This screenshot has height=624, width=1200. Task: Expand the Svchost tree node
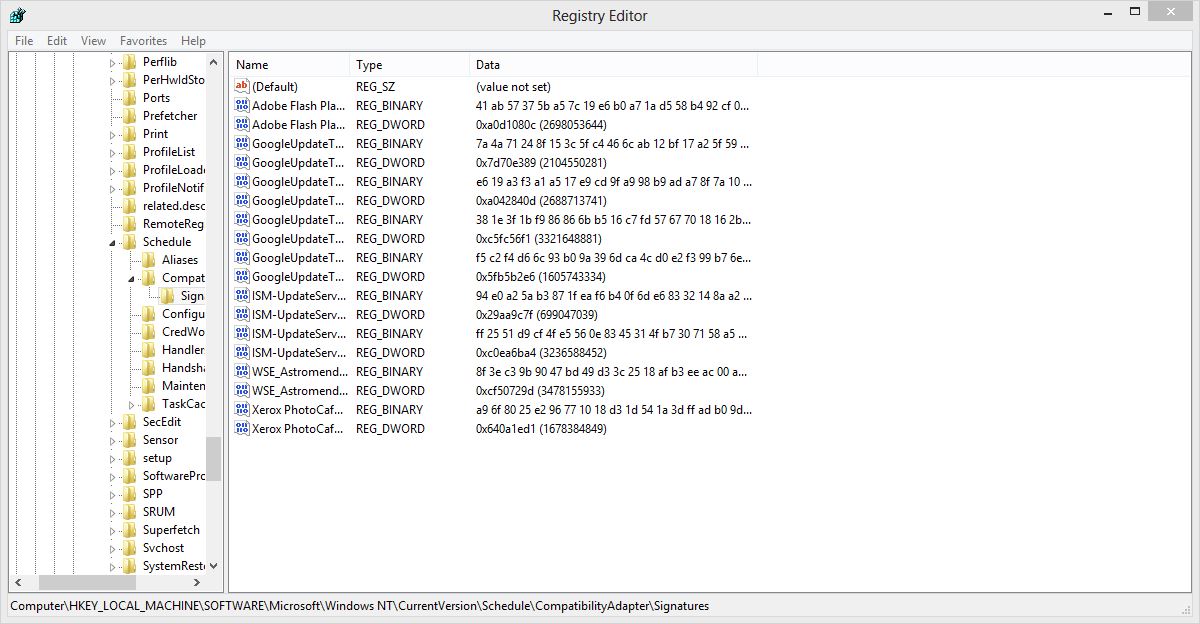[x=113, y=548]
